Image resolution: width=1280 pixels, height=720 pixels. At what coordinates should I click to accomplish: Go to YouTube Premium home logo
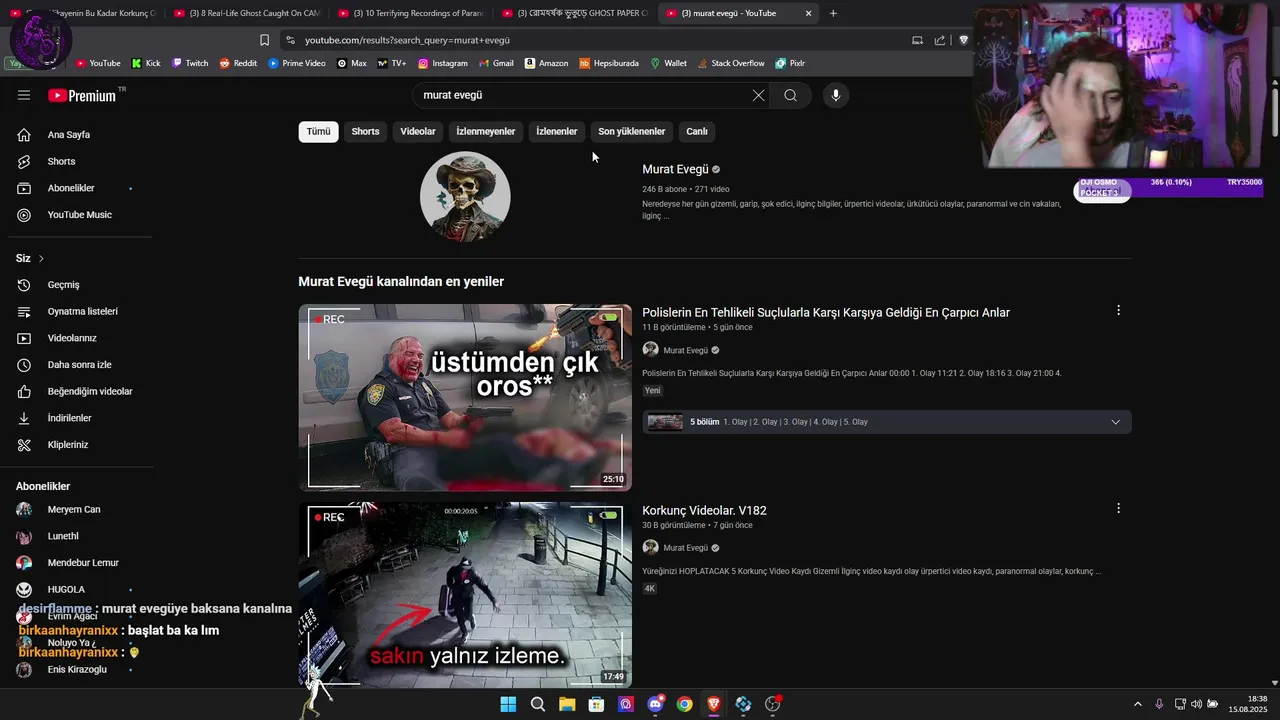(82, 95)
